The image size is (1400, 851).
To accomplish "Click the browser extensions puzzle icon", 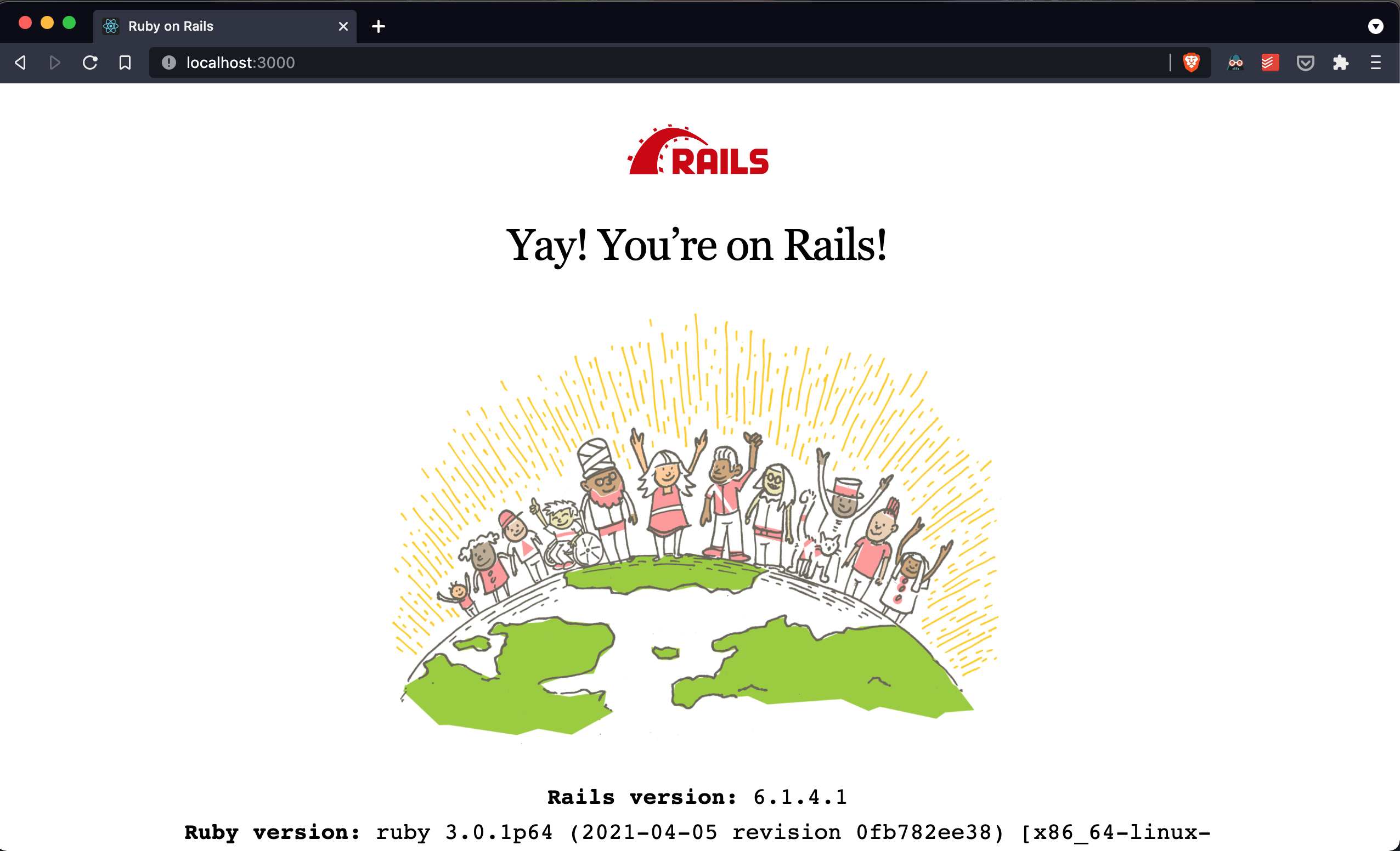I will 1340,63.
